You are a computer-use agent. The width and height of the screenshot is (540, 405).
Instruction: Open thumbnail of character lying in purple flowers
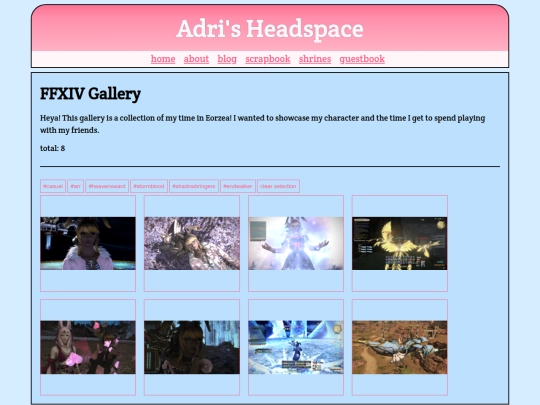pos(192,243)
